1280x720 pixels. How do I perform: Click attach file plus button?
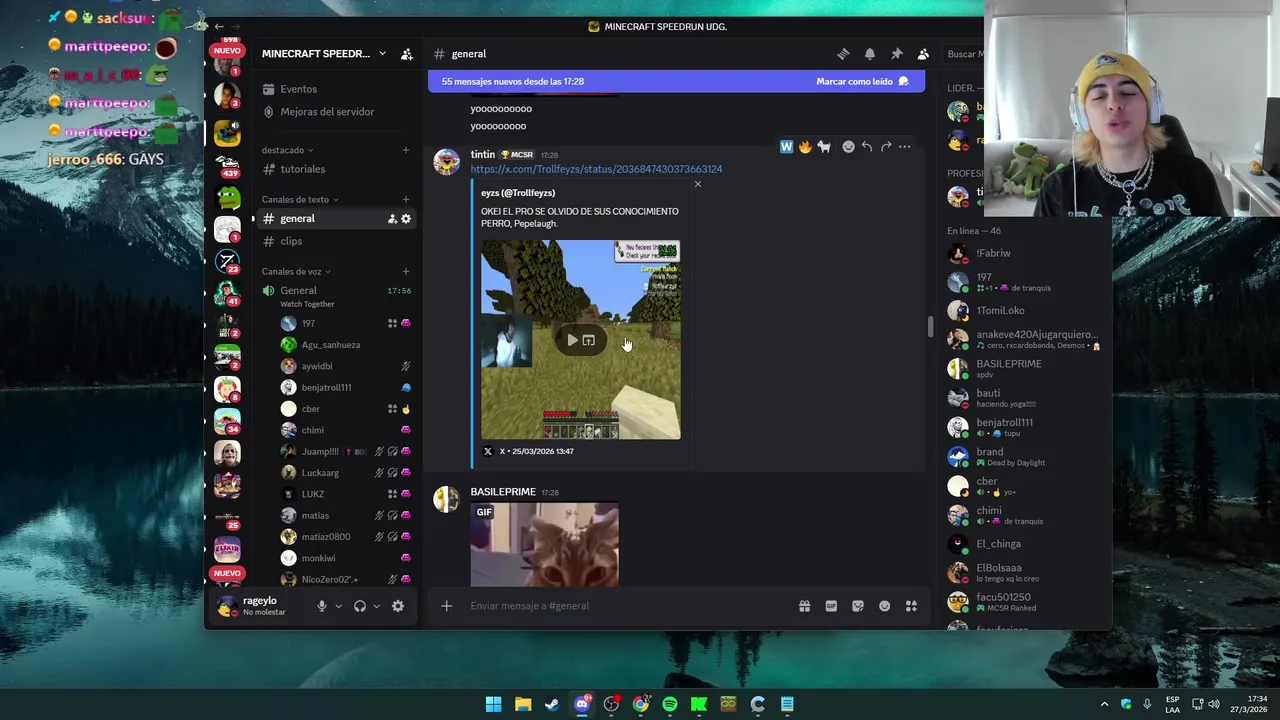[x=447, y=606]
